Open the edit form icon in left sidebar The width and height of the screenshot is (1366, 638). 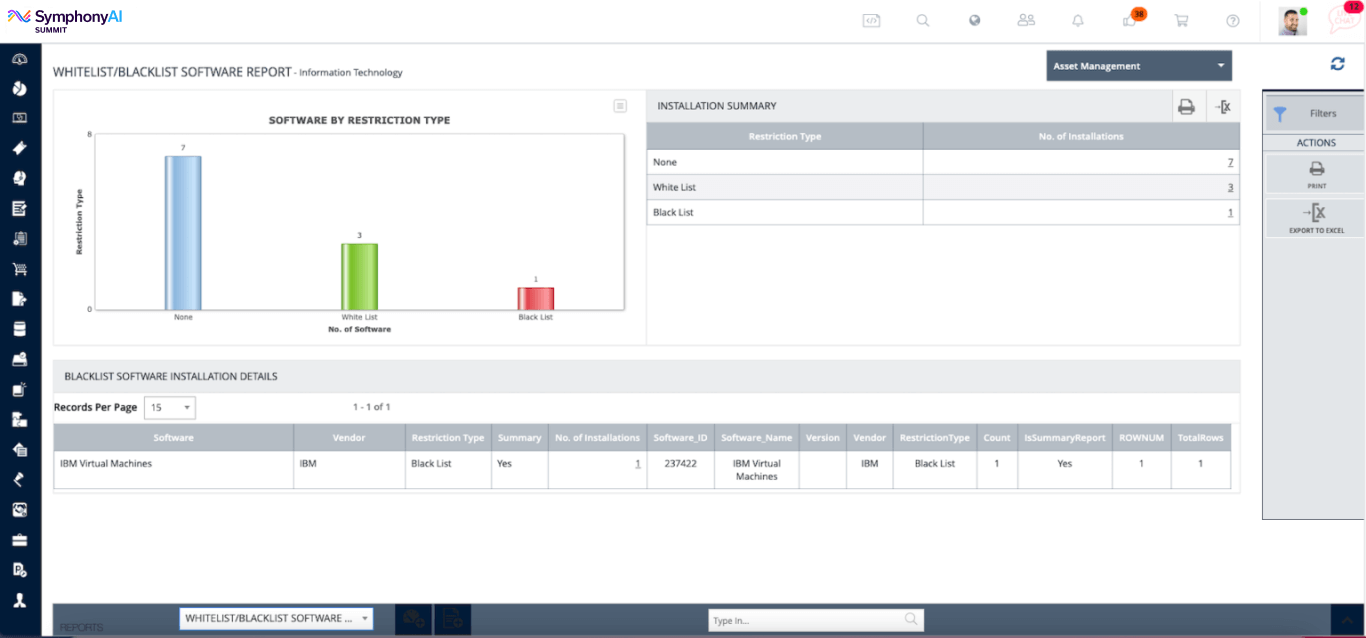click(19, 208)
